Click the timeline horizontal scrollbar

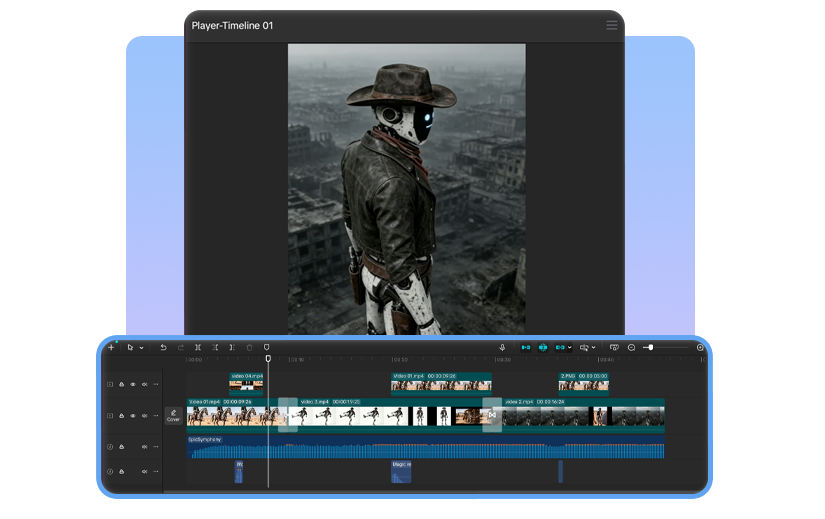click(434, 492)
